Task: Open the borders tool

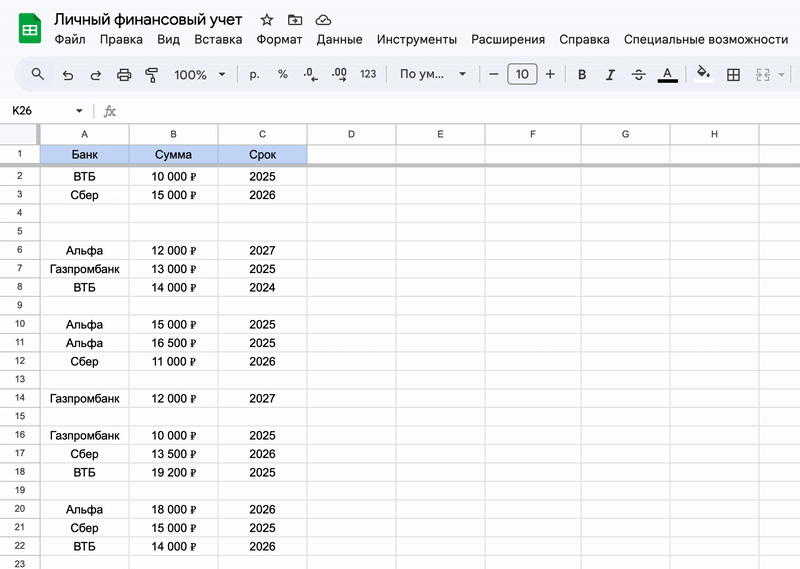Action: tap(733, 75)
